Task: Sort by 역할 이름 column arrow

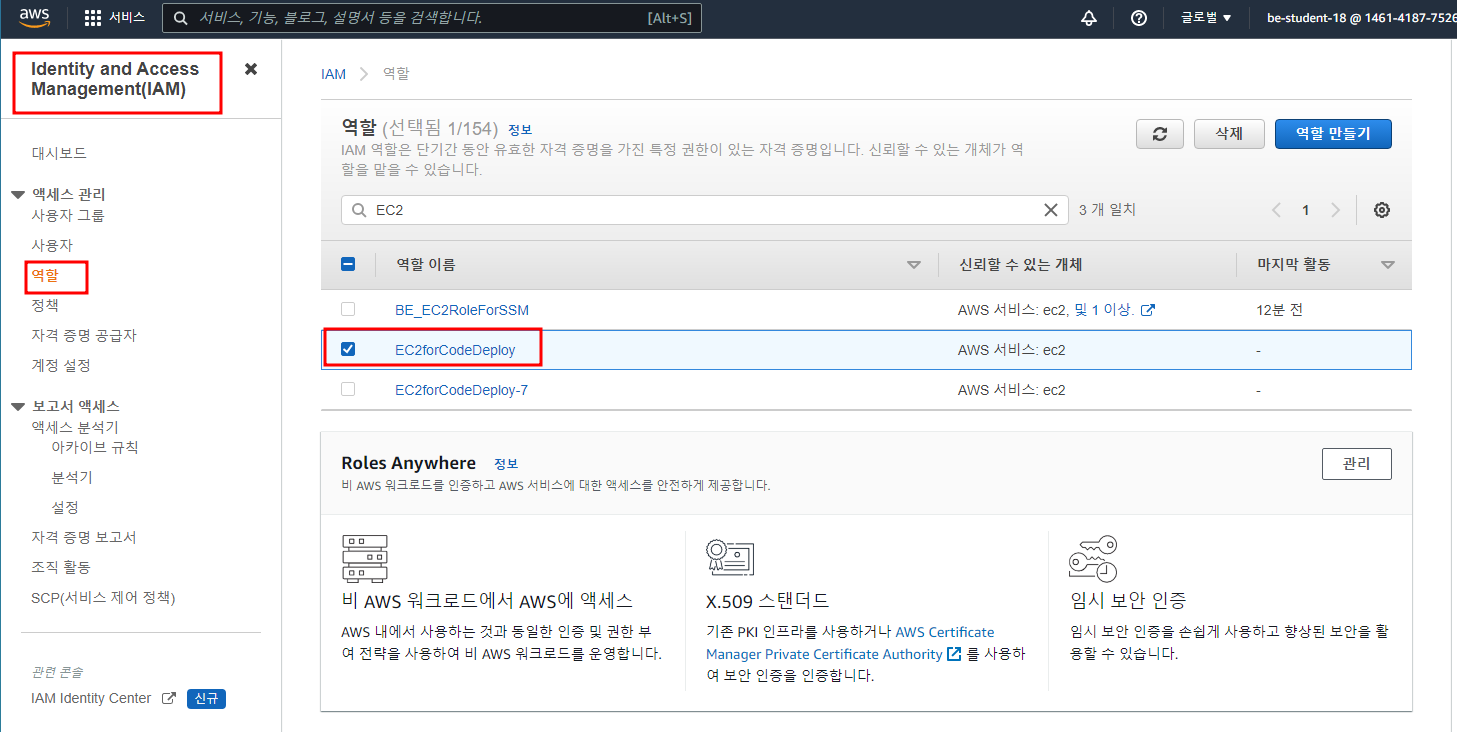Action: 913,265
